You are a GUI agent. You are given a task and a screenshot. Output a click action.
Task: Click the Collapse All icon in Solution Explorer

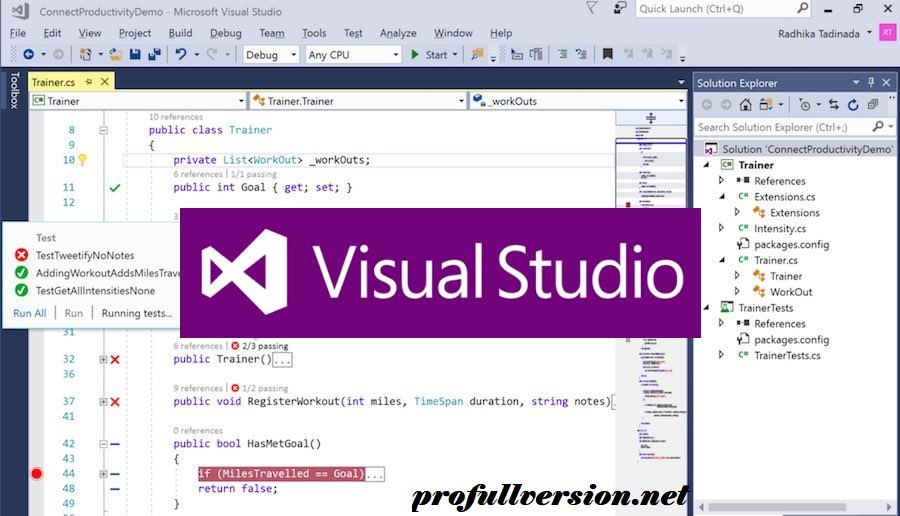873,104
